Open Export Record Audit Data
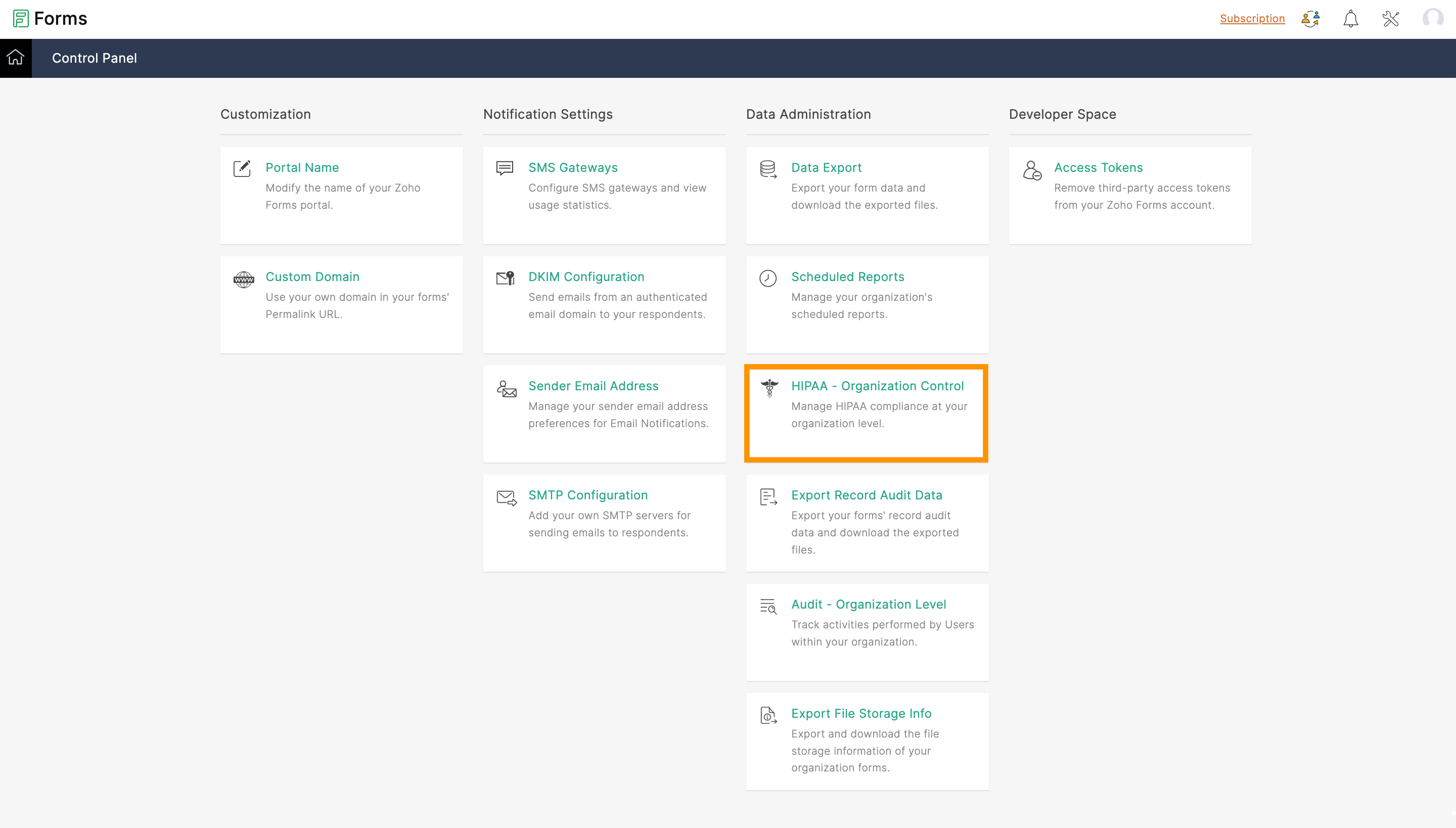 (x=866, y=495)
